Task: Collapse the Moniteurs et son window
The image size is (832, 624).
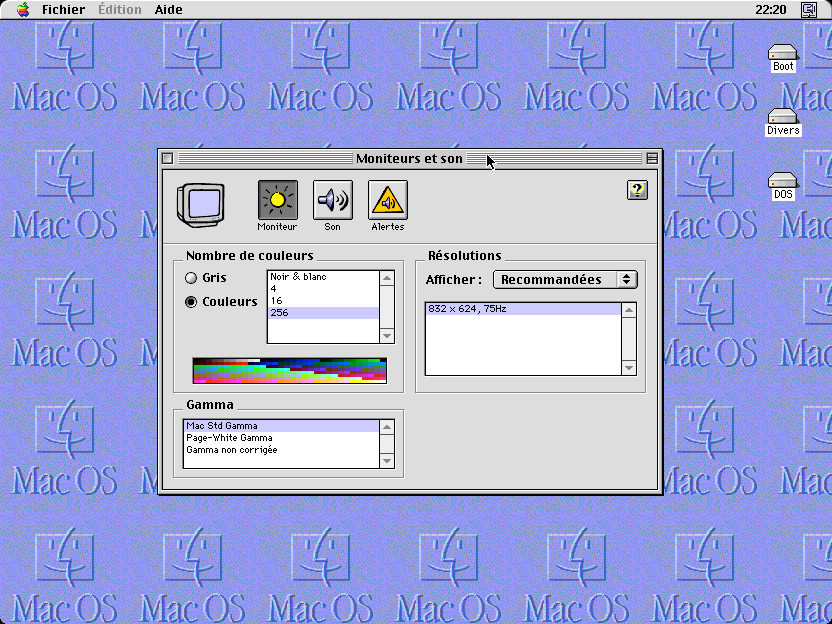Action: point(652,158)
